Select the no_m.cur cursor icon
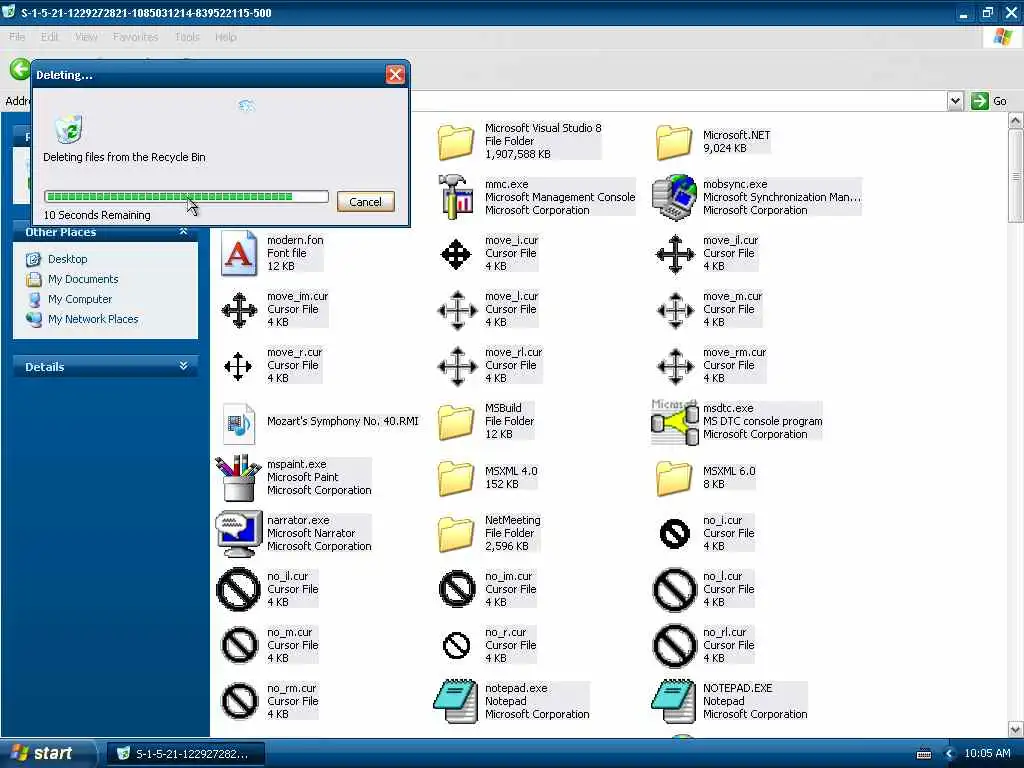Image resolution: width=1024 pixels, height=768 pixels. [x=240, y=645]
